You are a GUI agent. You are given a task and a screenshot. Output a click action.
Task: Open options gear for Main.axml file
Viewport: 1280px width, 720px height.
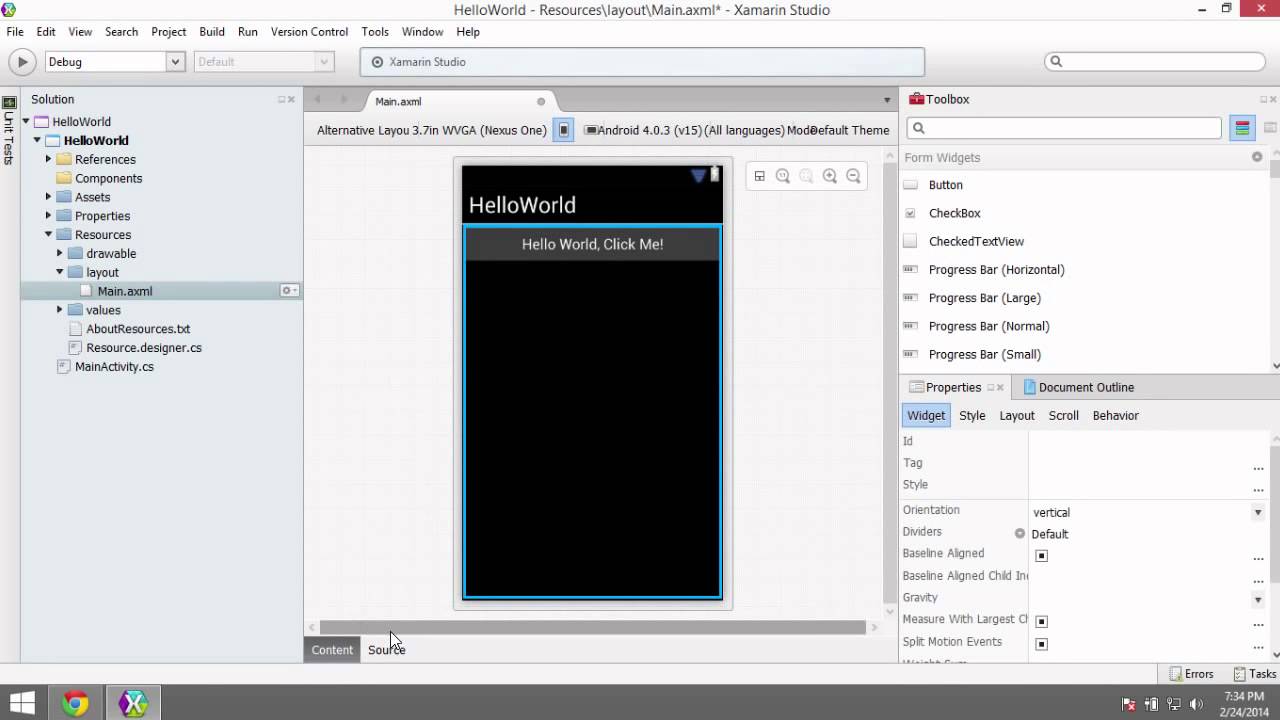(x=288, y=291)
